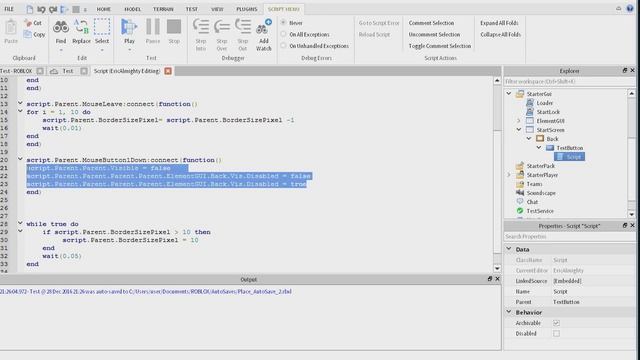Click the Step Into debugger icon

(x=201, y=27)
